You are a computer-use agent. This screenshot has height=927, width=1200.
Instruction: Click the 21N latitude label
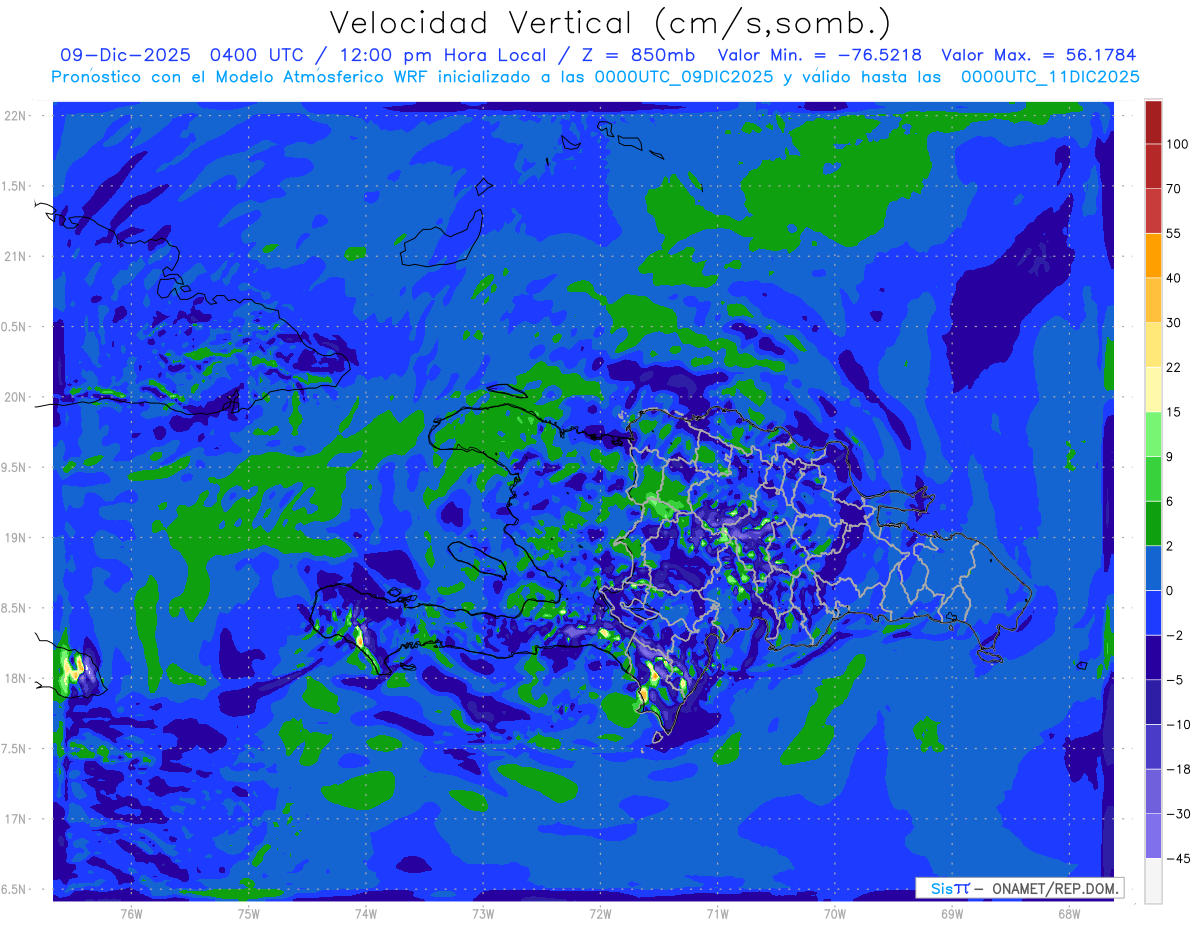(x=15, y=257)
